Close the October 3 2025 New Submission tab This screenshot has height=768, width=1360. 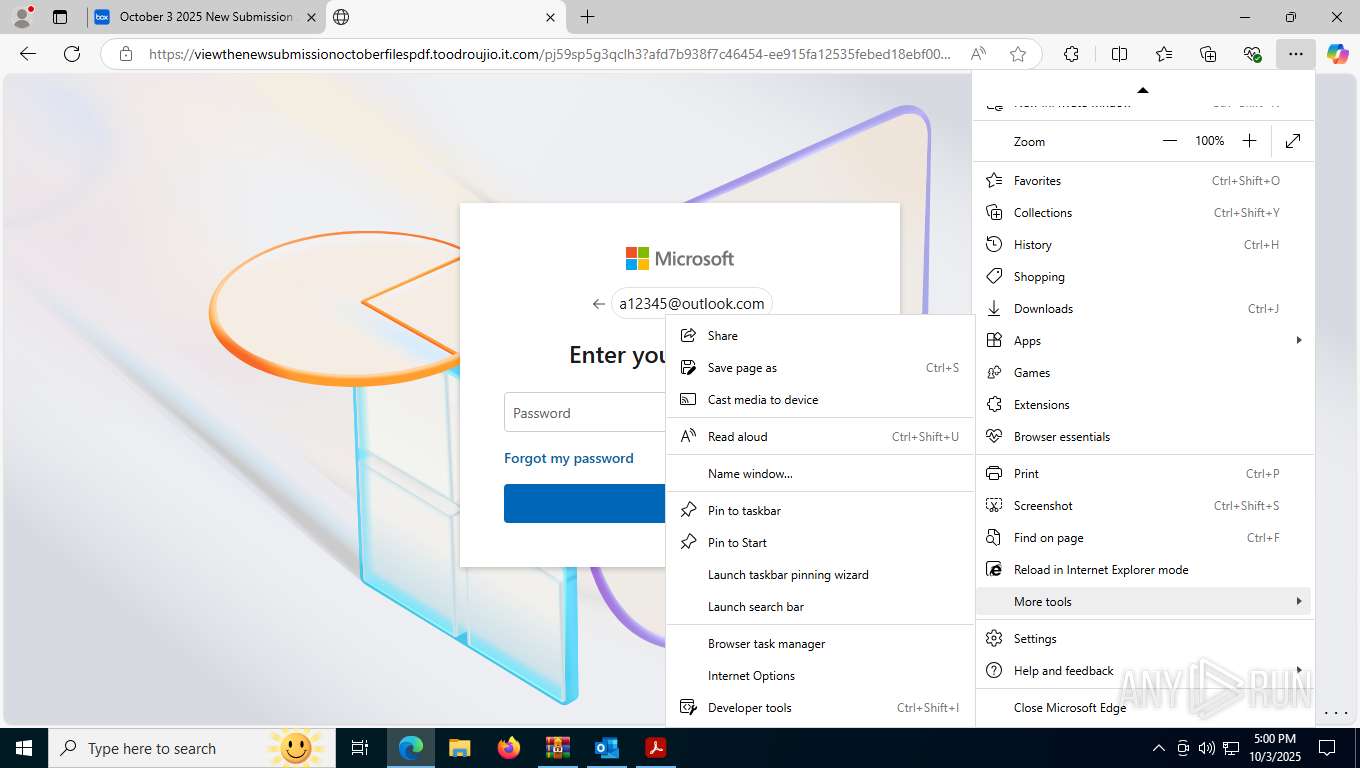[x=311, y=17]
